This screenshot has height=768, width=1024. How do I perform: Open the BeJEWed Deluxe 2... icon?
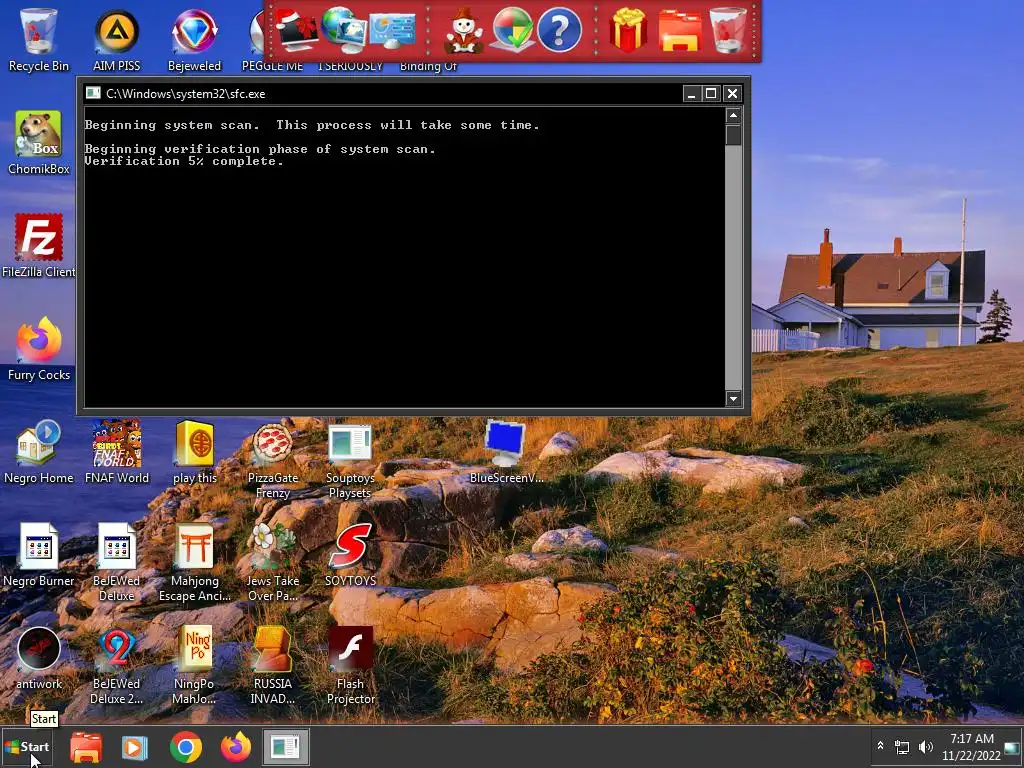116,665
